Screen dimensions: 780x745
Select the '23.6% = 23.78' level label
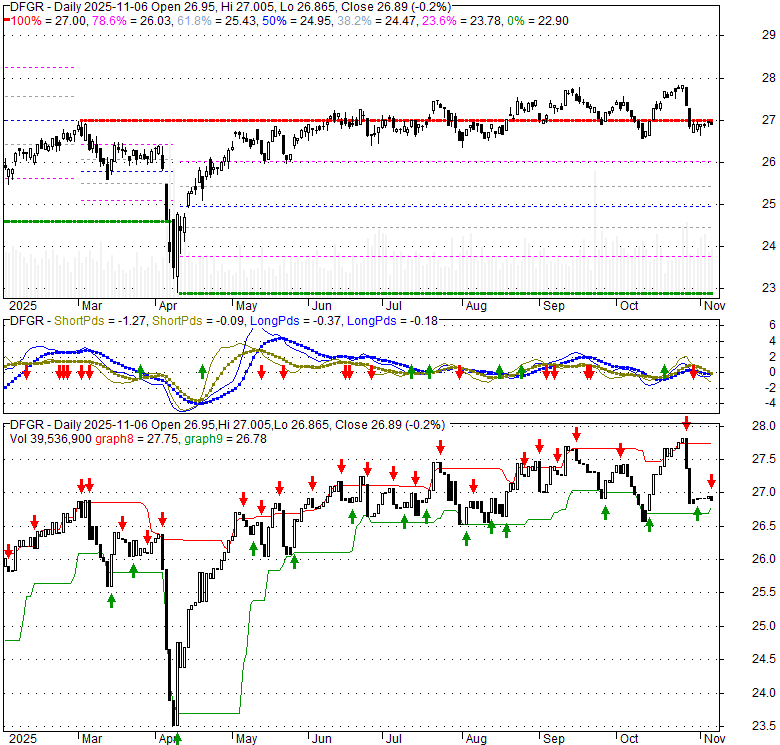click(462, 21)
